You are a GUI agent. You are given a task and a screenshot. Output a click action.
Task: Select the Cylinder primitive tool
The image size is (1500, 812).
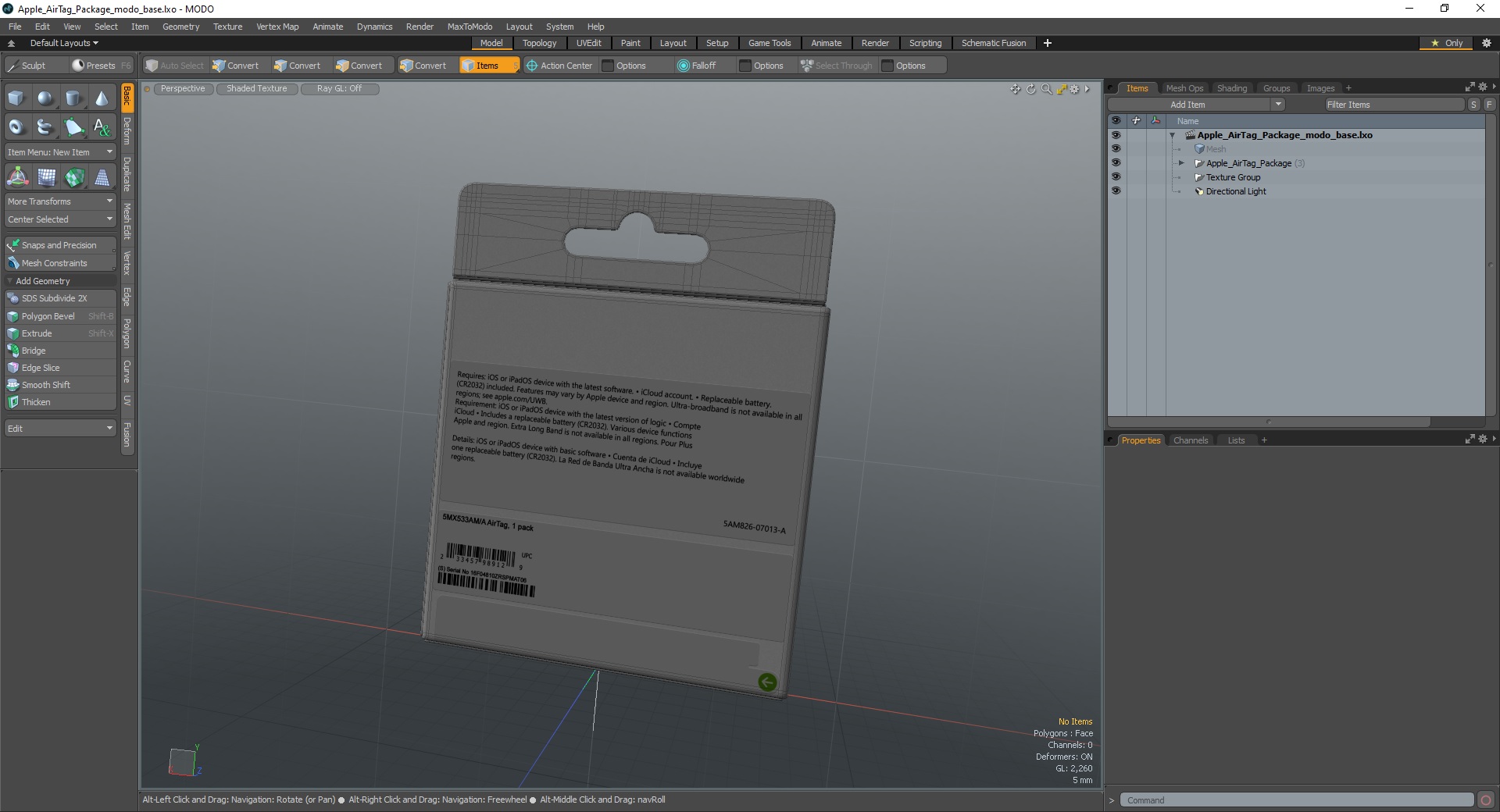point(73,98)
